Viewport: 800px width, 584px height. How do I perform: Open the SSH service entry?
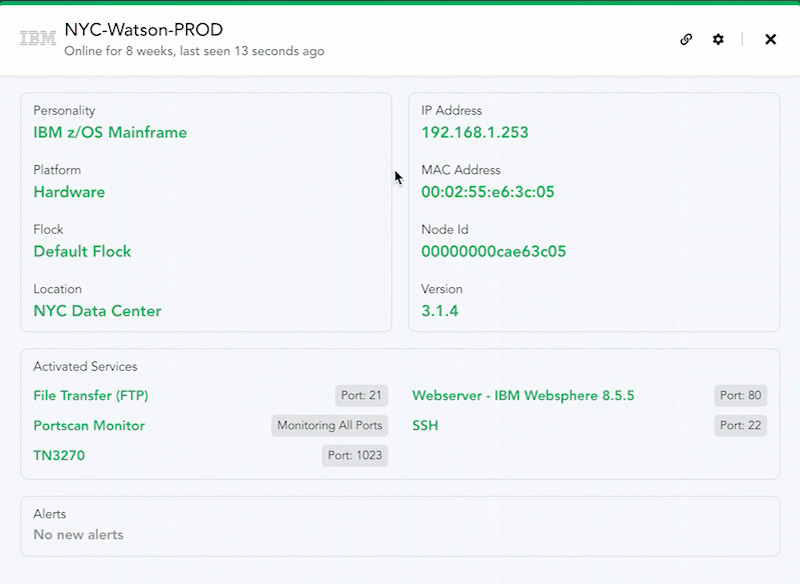point(425,425)
